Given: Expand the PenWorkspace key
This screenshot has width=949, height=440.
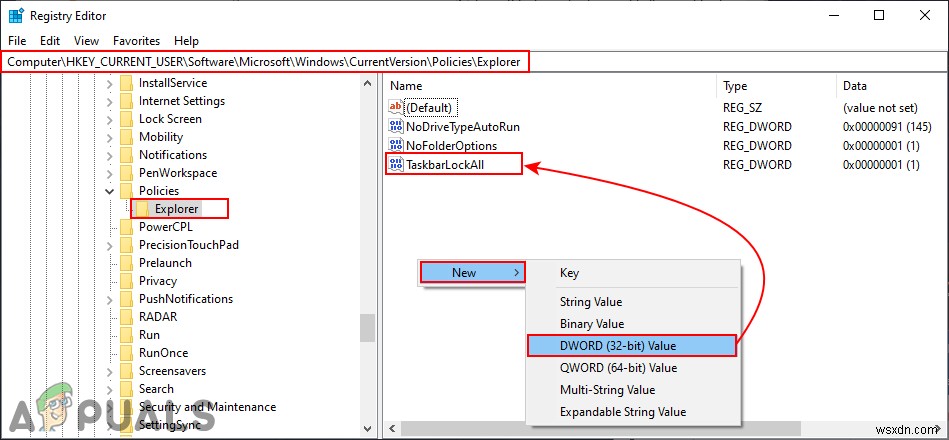Looking at the screenshot, I should 110,174.
